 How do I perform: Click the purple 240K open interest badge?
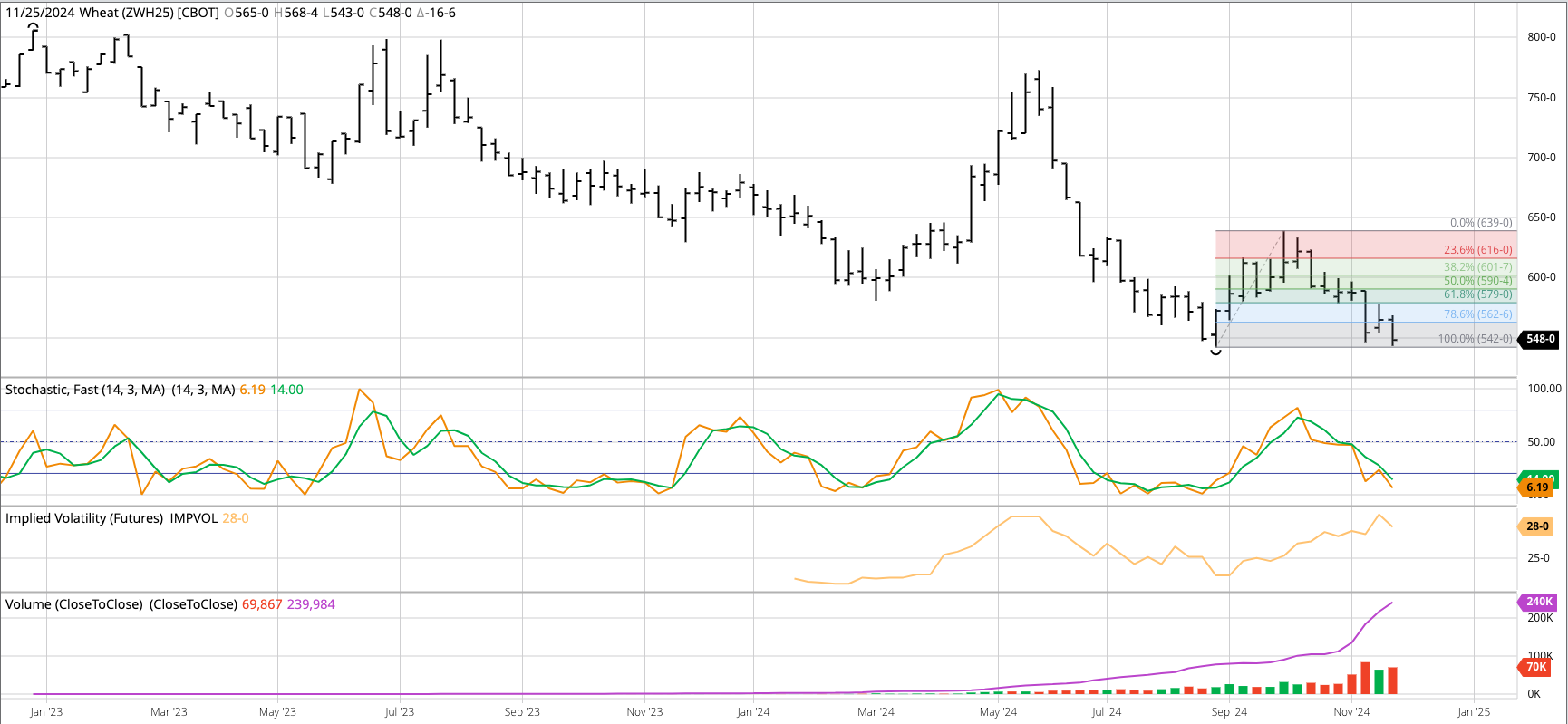(x=1538, y=602)
